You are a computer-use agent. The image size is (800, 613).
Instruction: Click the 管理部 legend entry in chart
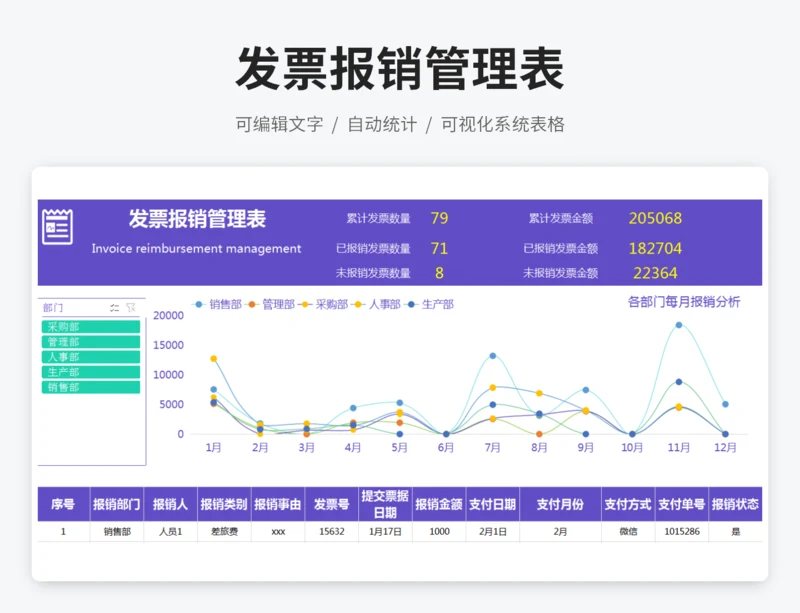[271, 304]
